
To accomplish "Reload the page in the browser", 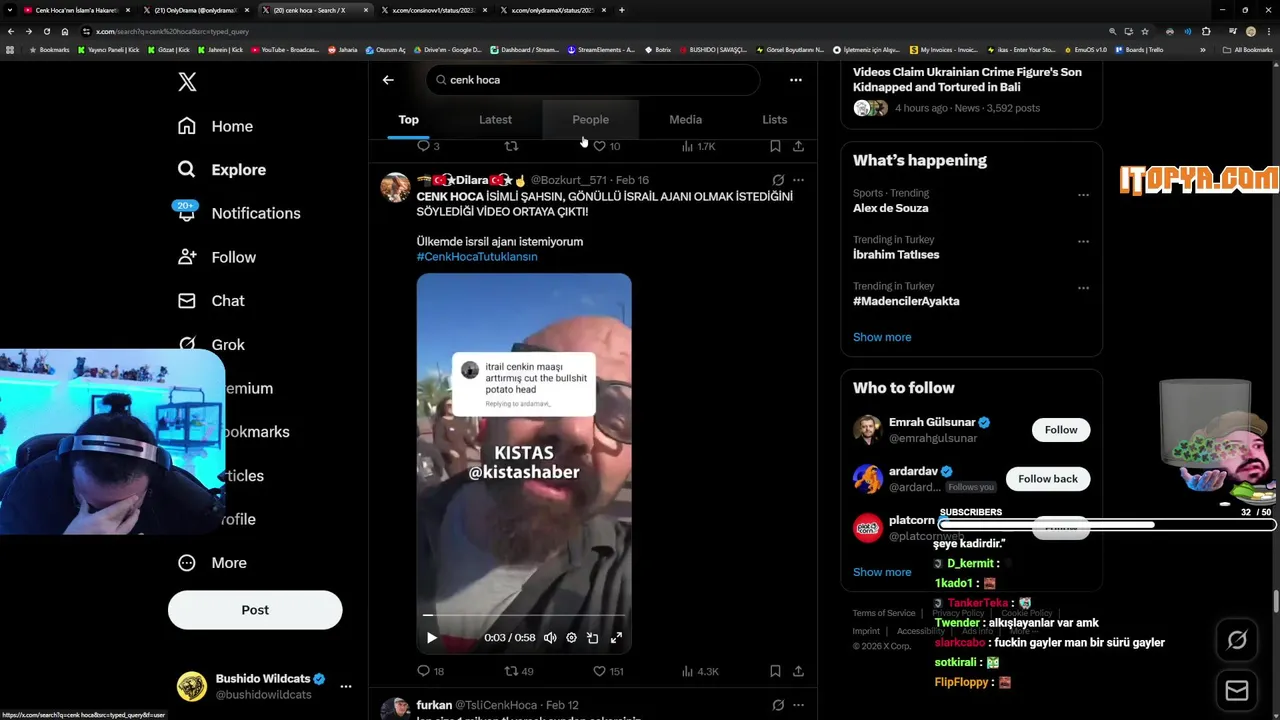I will 46,31.
